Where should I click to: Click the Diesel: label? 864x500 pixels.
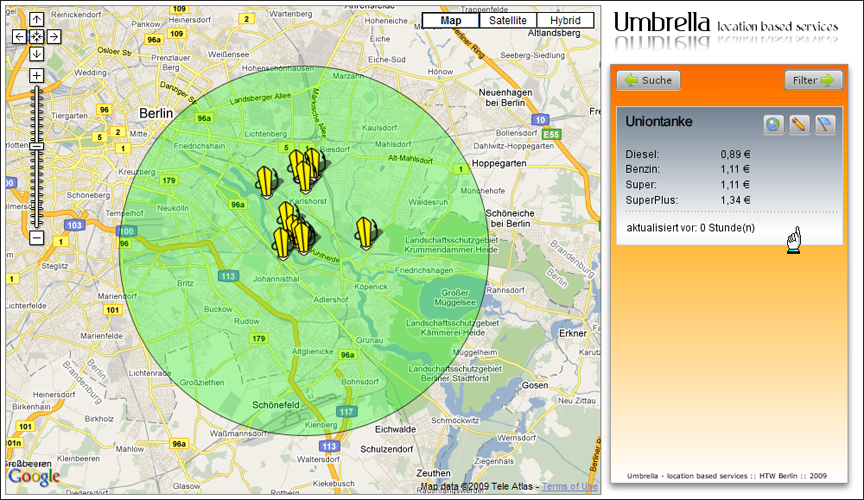[x=642, y=154]
